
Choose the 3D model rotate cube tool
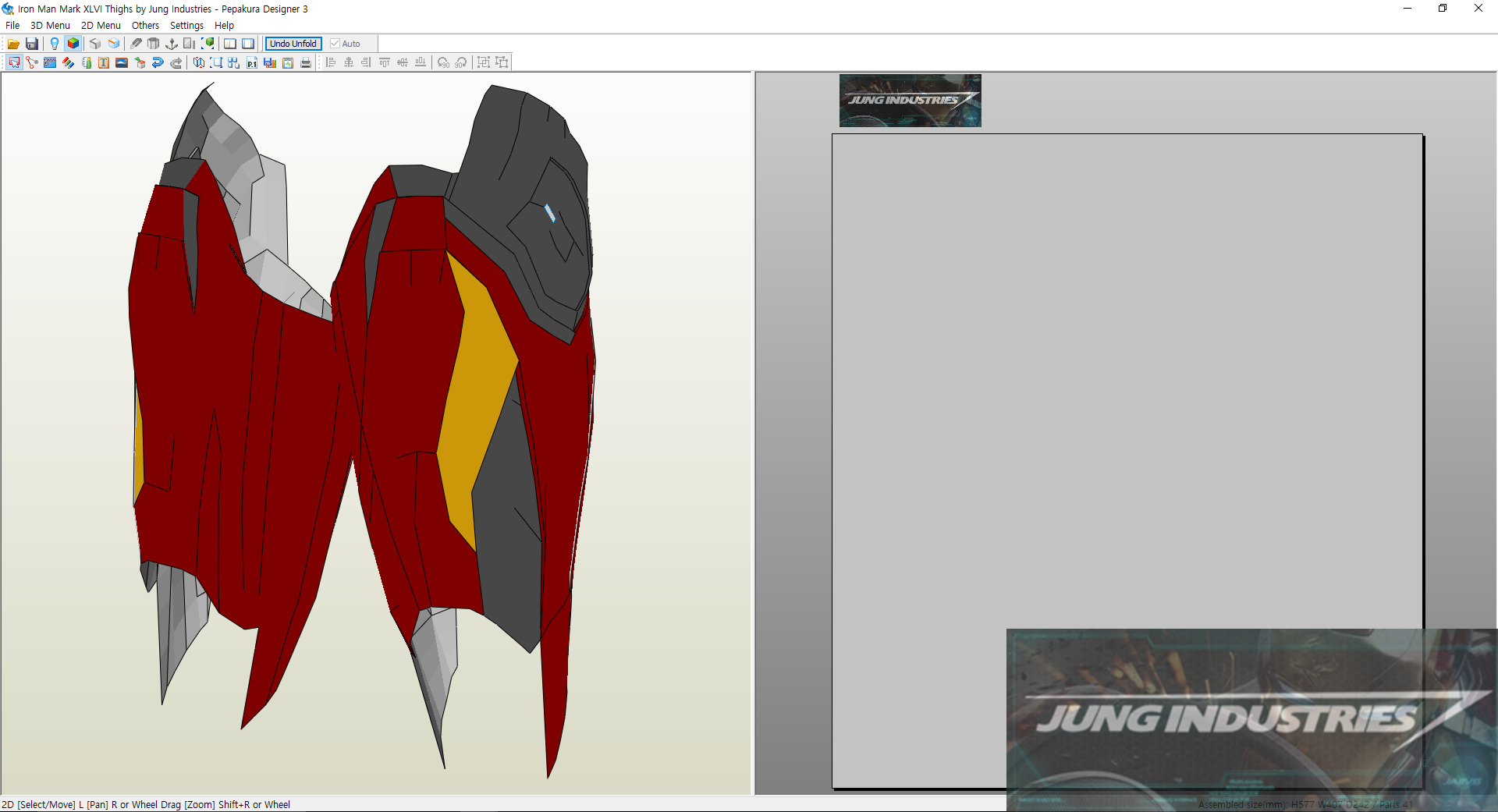click(x=140, y=62)
